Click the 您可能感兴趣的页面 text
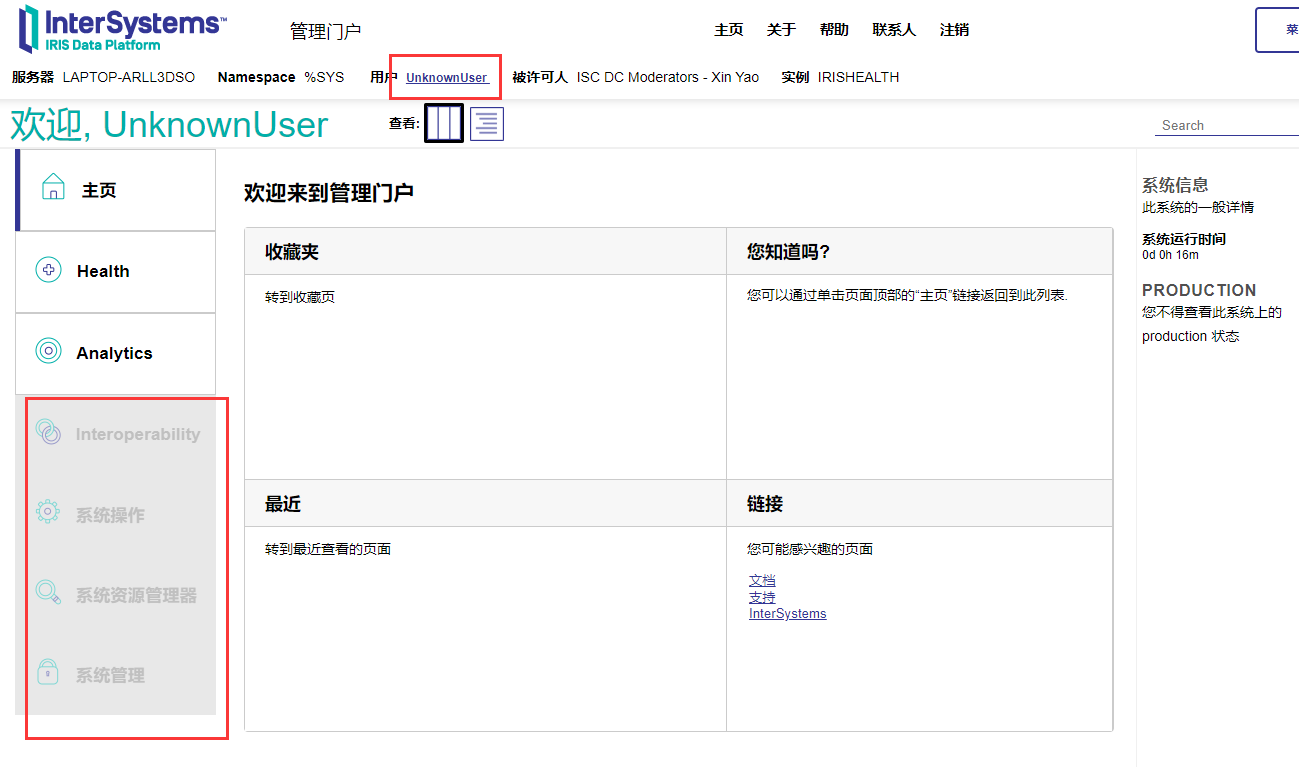The image size is (1299, 767). (810, 549)
